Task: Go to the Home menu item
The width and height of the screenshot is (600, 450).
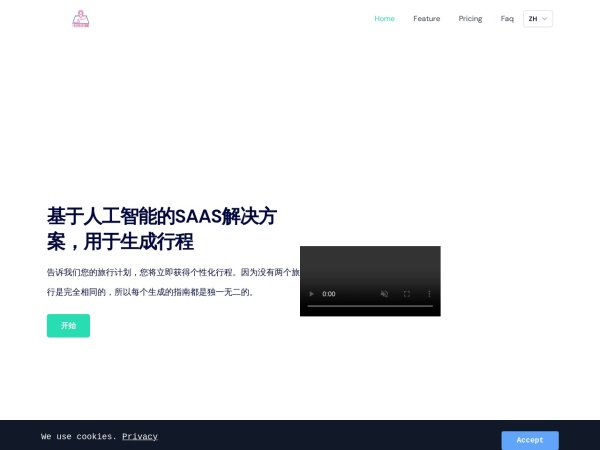Action: point(384,18)
